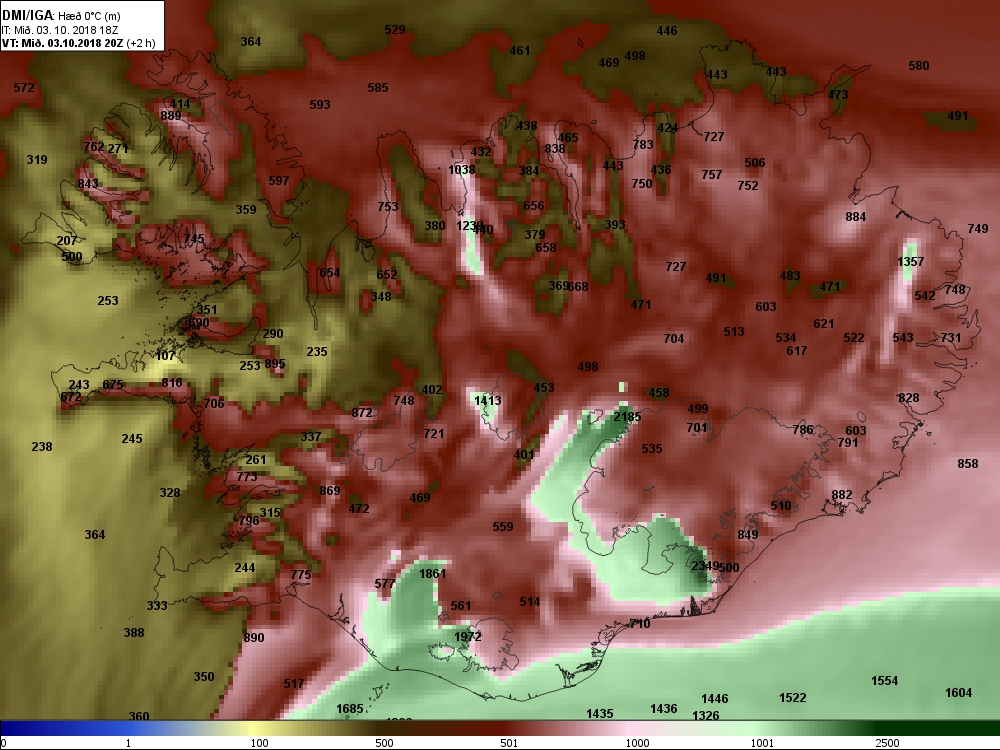This screenshot has height=750, width=1000.
Task: Click the map value '585'
Action: coord(378,88)
